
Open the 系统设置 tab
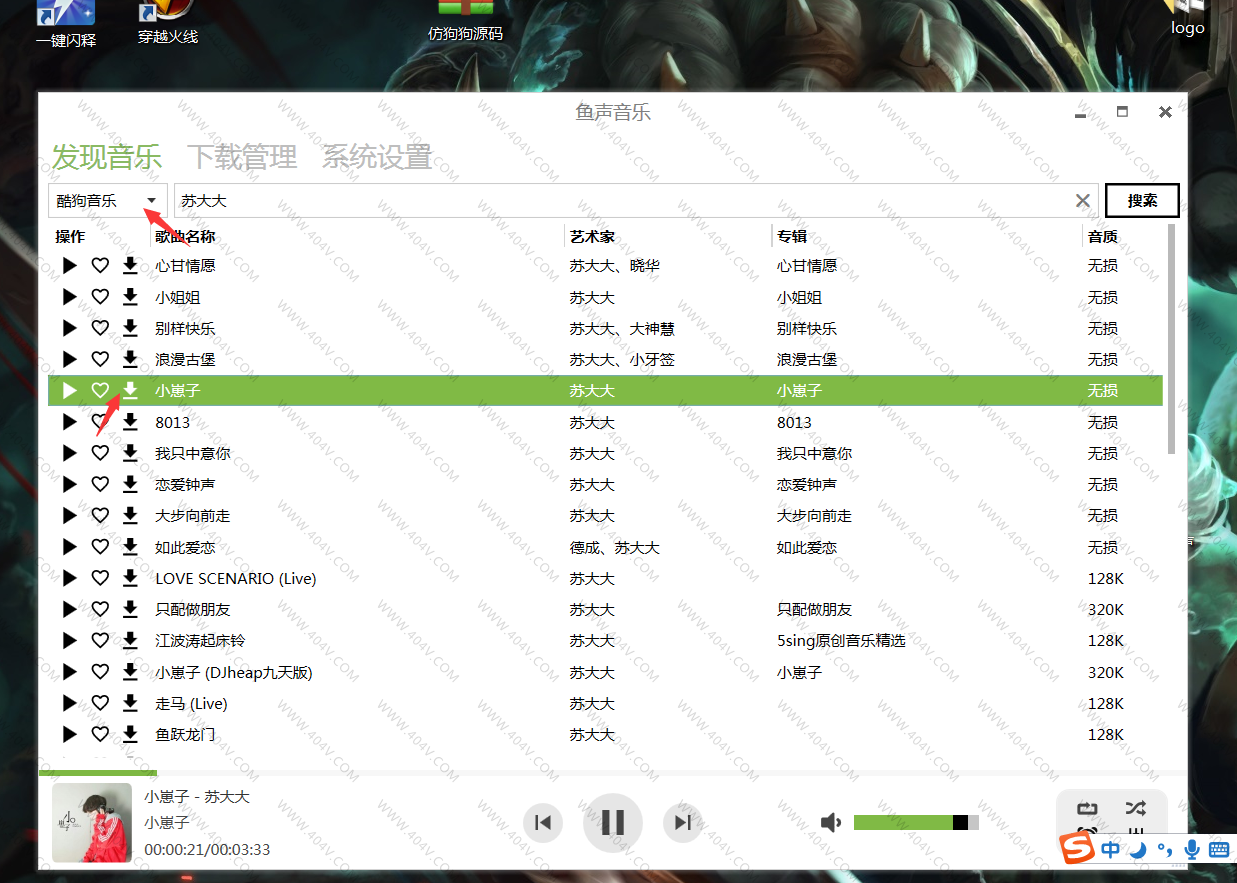point(376,157)
